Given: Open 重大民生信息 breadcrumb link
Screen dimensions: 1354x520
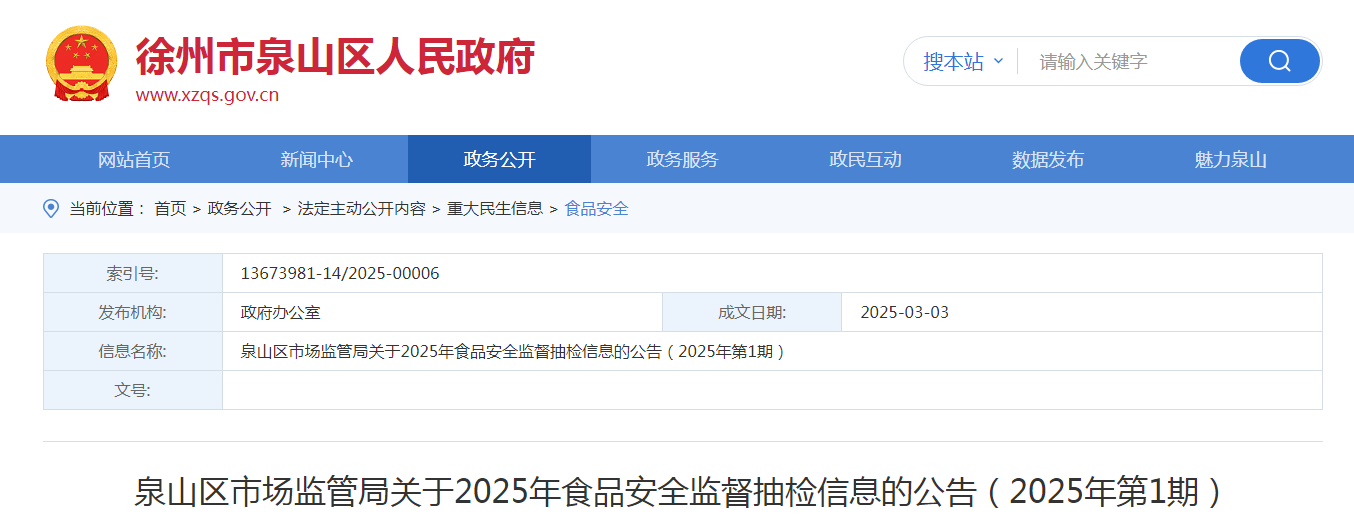Looking at the screenshot, I should 495,208.
